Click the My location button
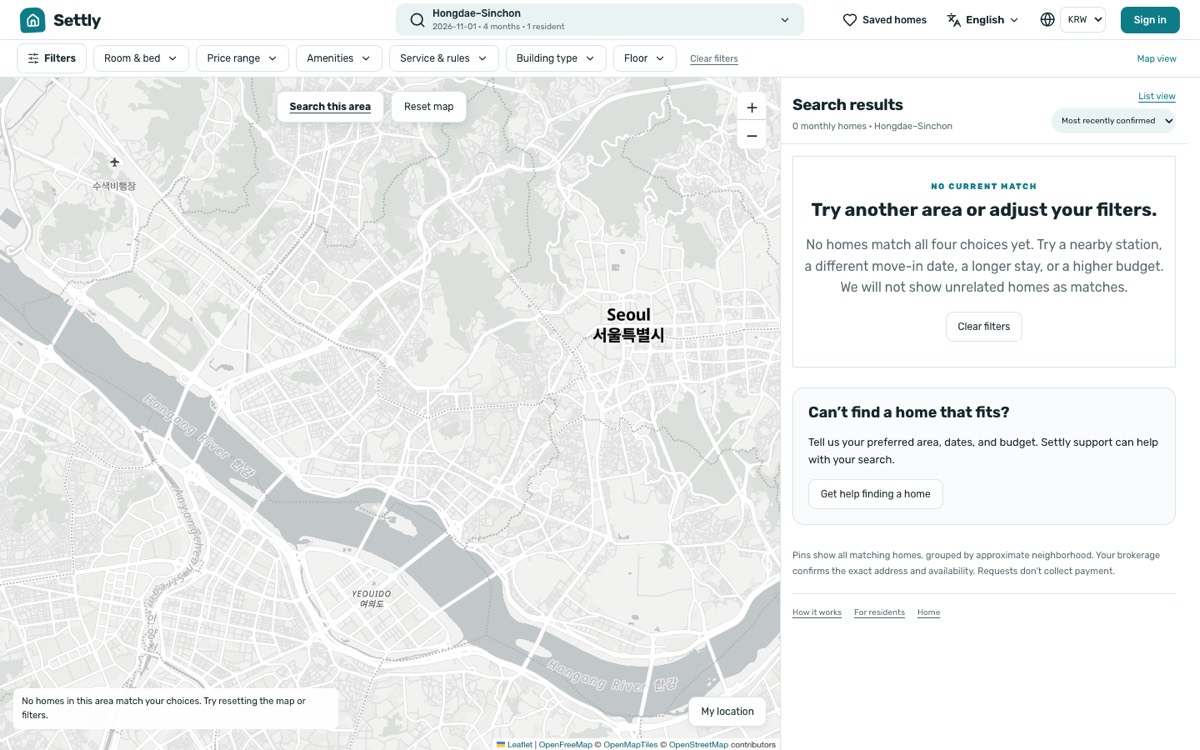Image resolution: width=1200 pixels, height=750 pixels. point(727,712)
